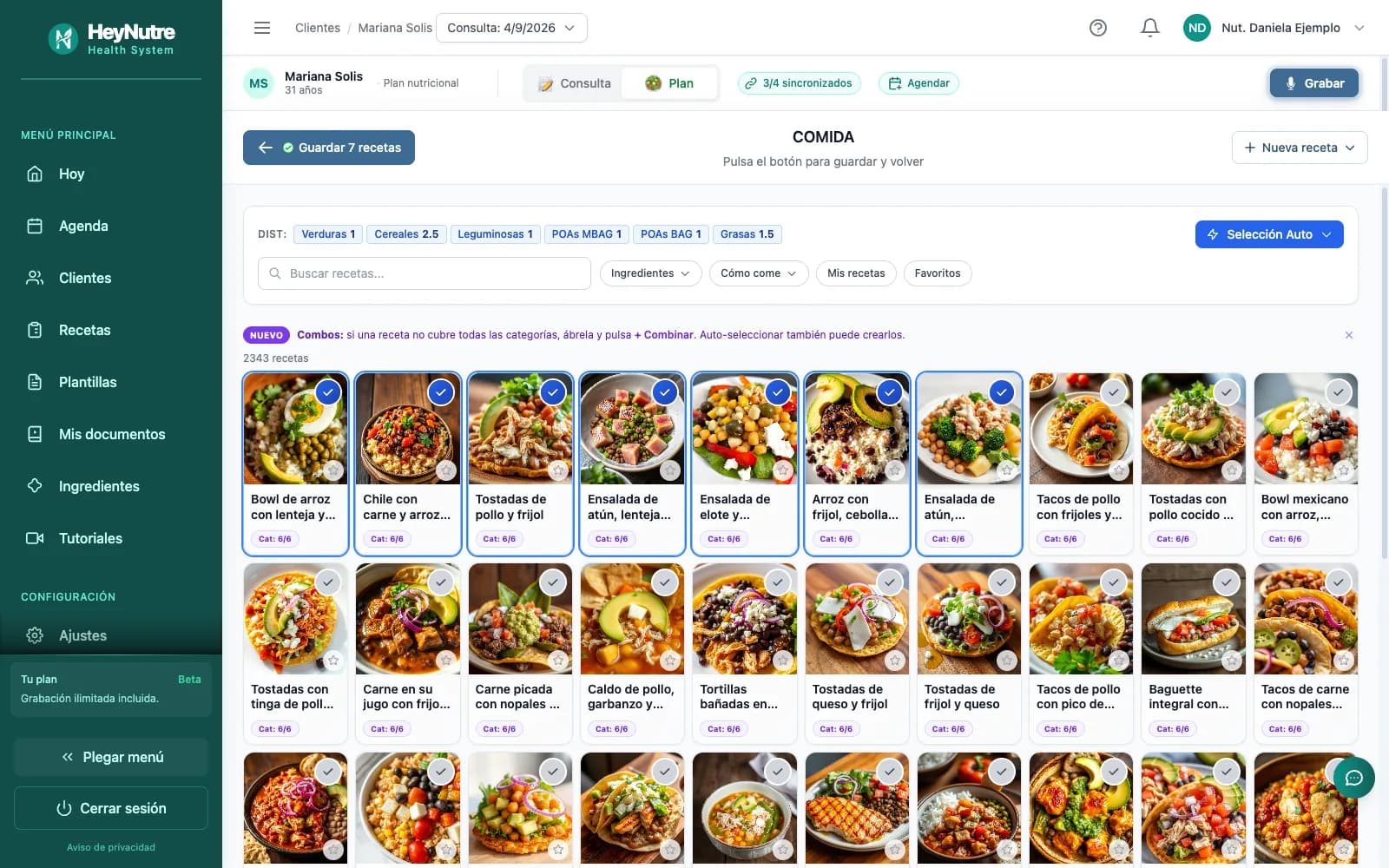
Task: Switch to the Consulta tab
Action: tap(575, 83)
